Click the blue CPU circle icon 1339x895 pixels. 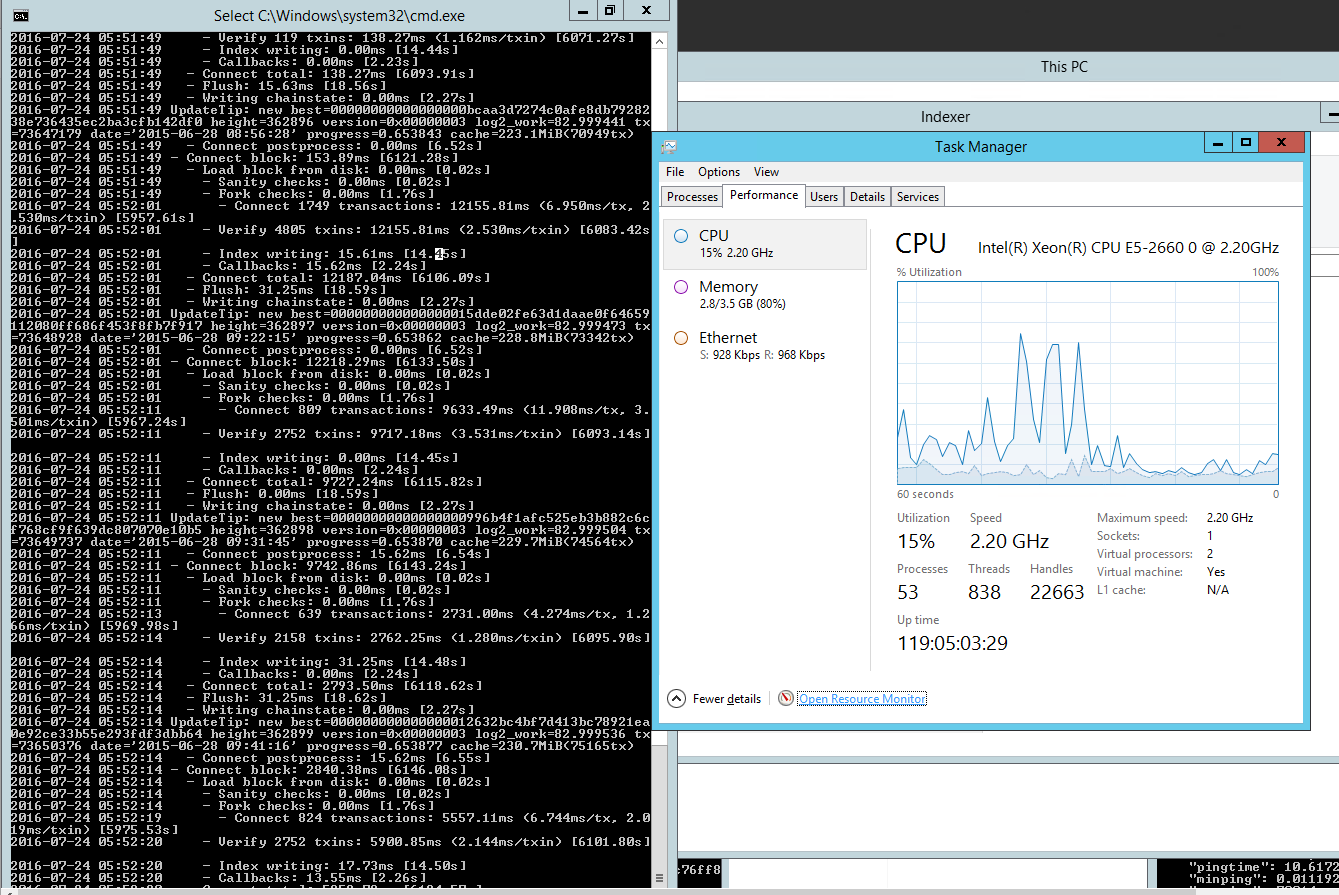point(681,236)
